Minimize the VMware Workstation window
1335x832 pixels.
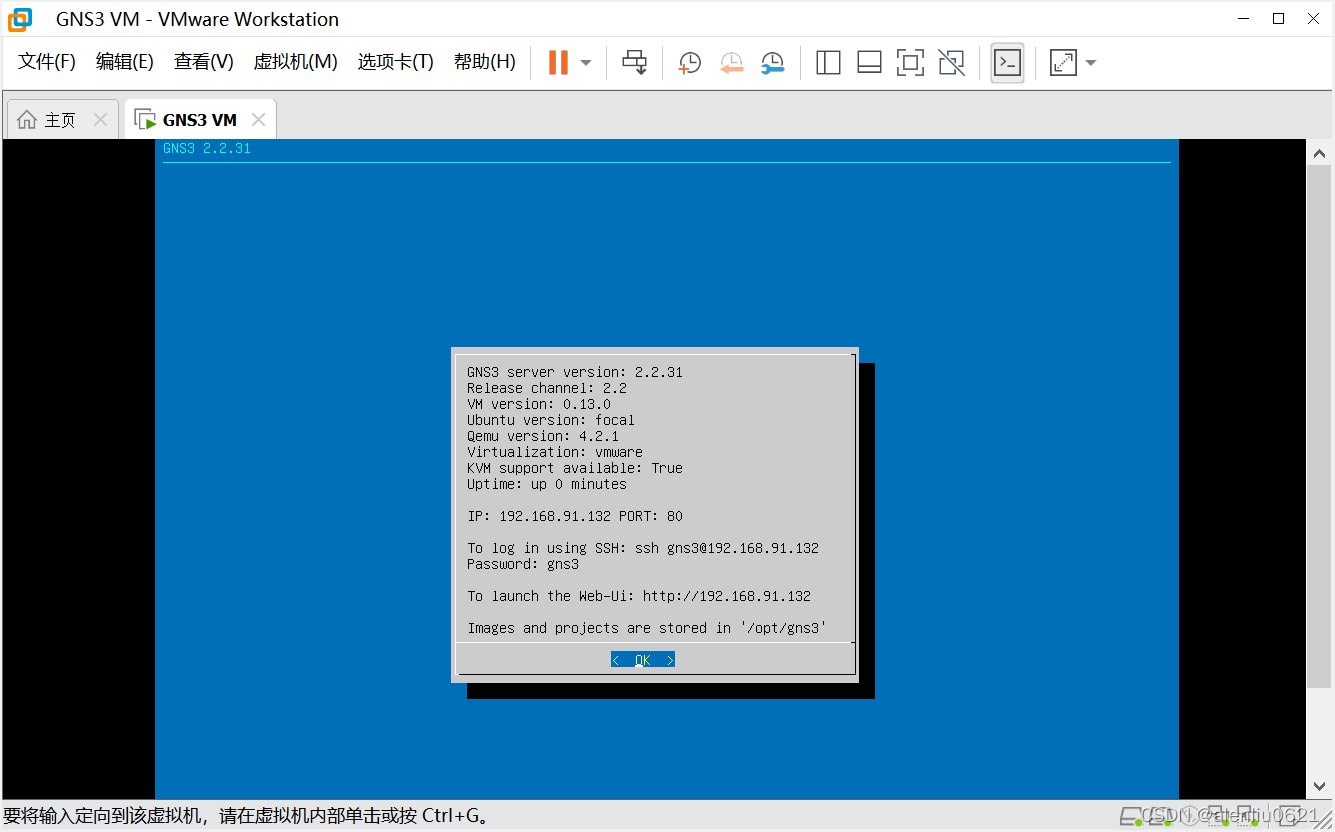pyautogui.click(x=1243, y=19)
